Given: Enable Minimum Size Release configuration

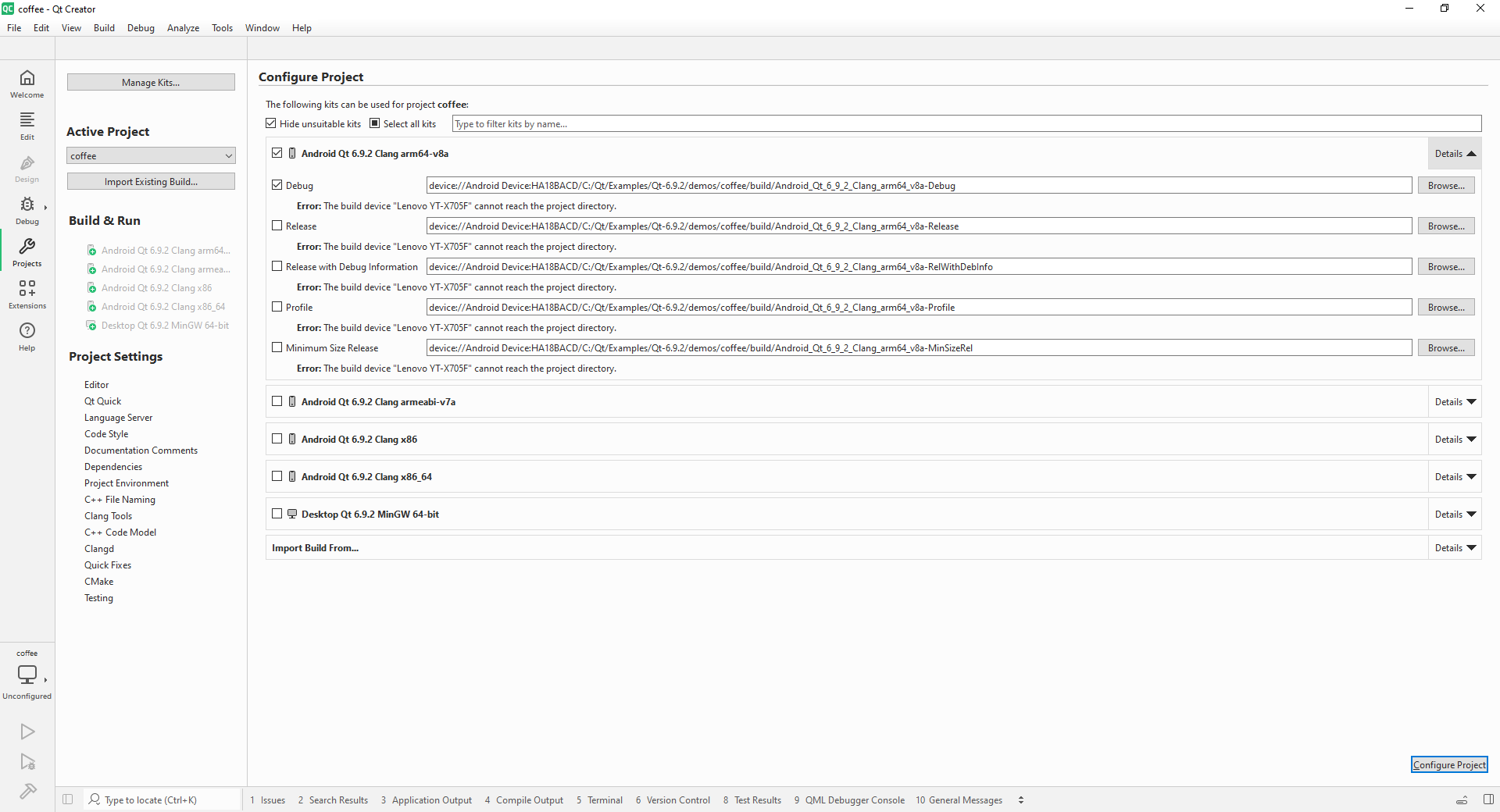Looking at the screenshot, I should point(277,347).
